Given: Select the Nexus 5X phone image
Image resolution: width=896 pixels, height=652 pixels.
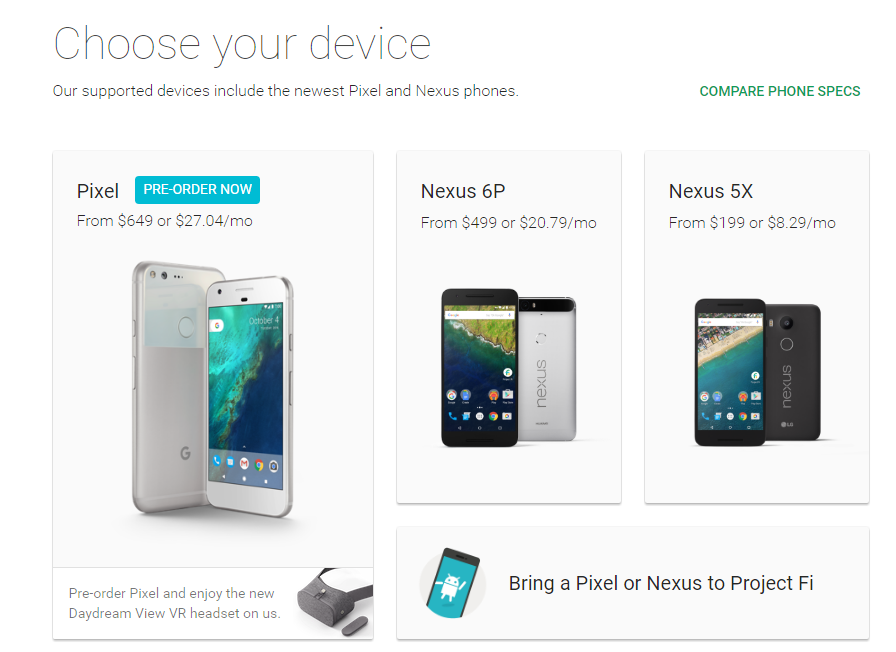Looking at the screenshot, I should coord(758,372).
